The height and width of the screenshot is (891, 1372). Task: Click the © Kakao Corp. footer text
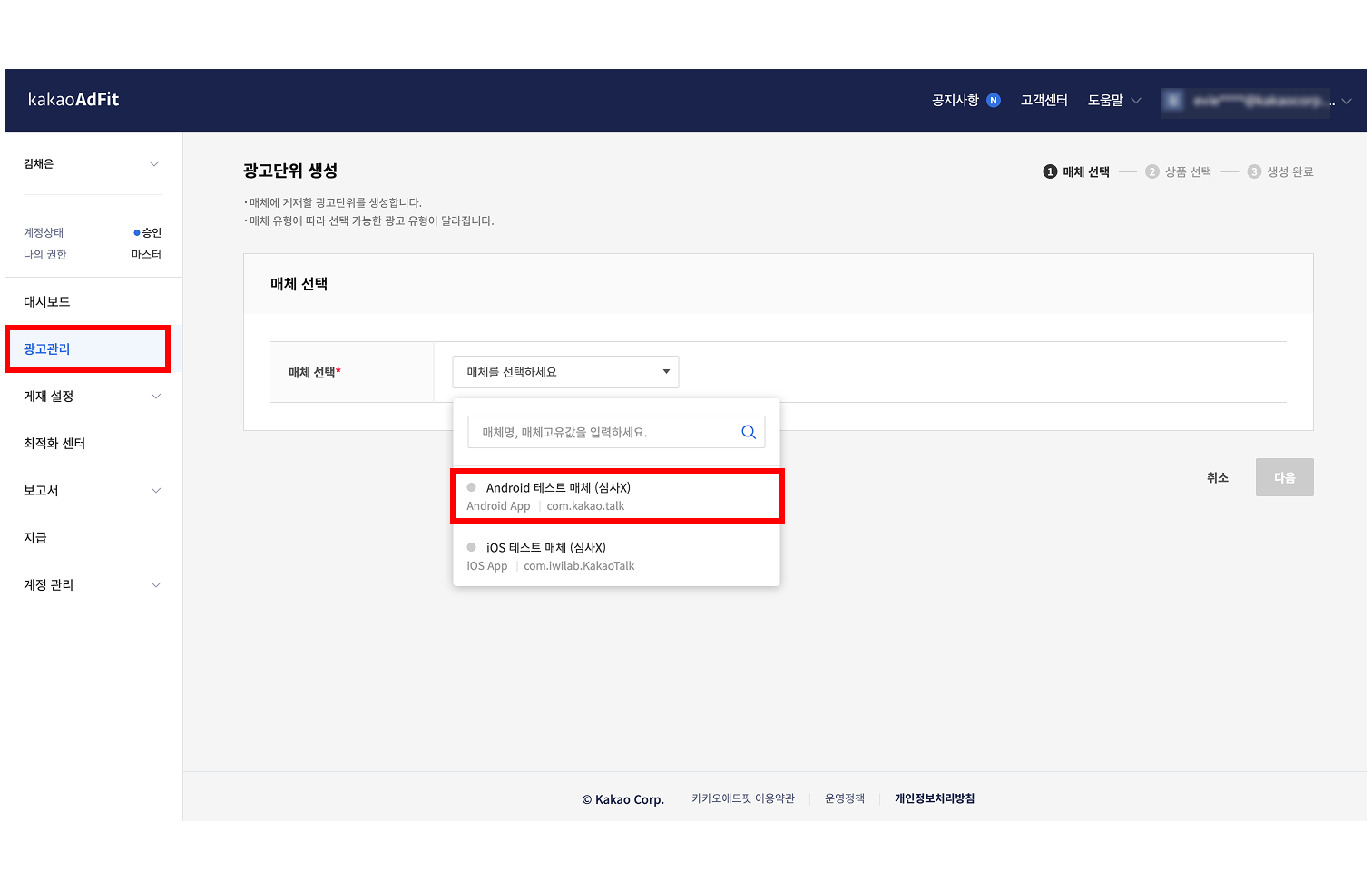[x=622, y=799]
